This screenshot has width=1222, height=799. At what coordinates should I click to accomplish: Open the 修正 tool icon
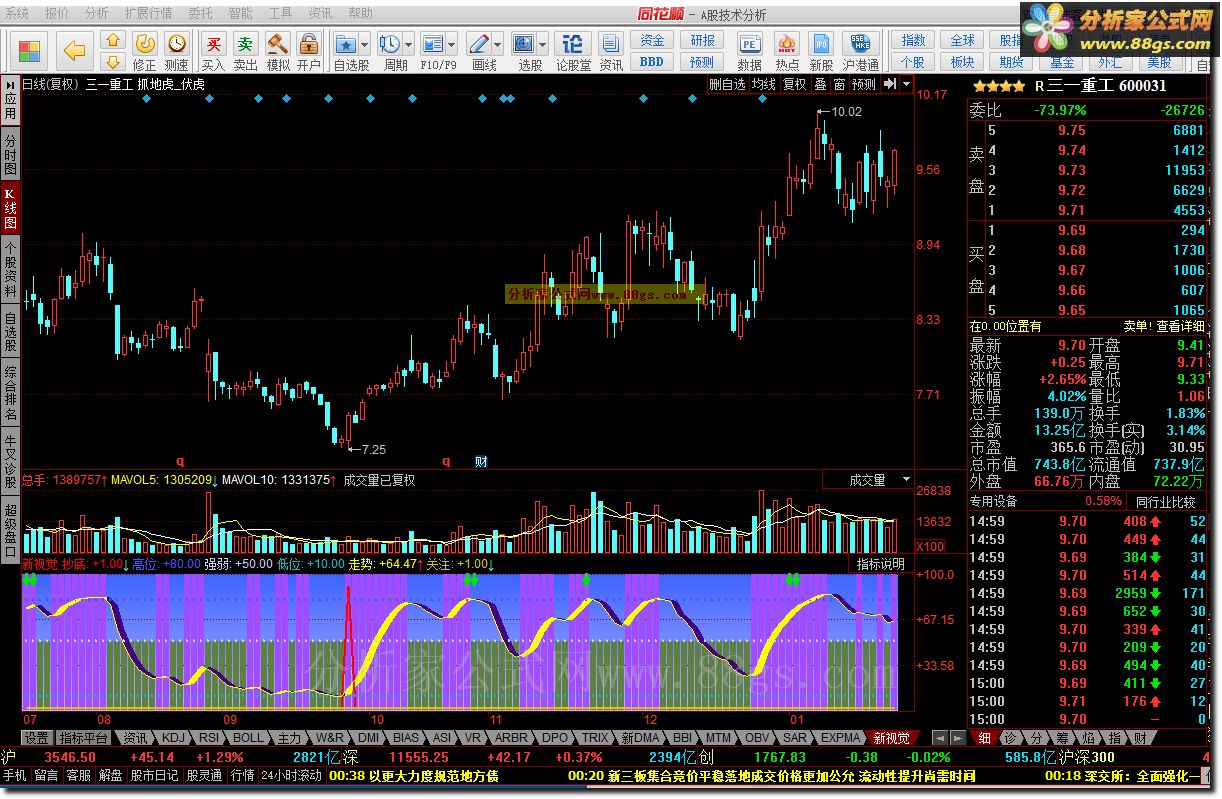click(x=145, y=51)
